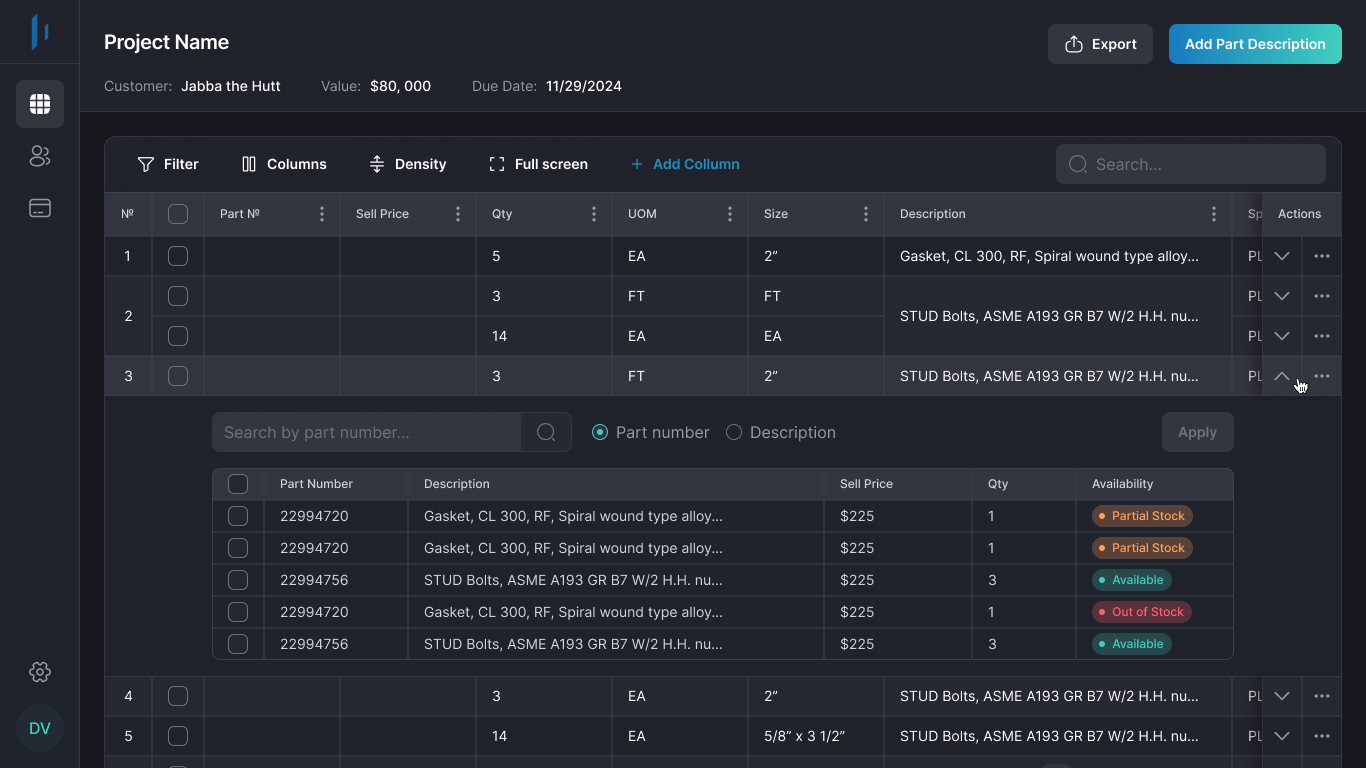Open the billing card icon in sidebar

tap(40, 208)
